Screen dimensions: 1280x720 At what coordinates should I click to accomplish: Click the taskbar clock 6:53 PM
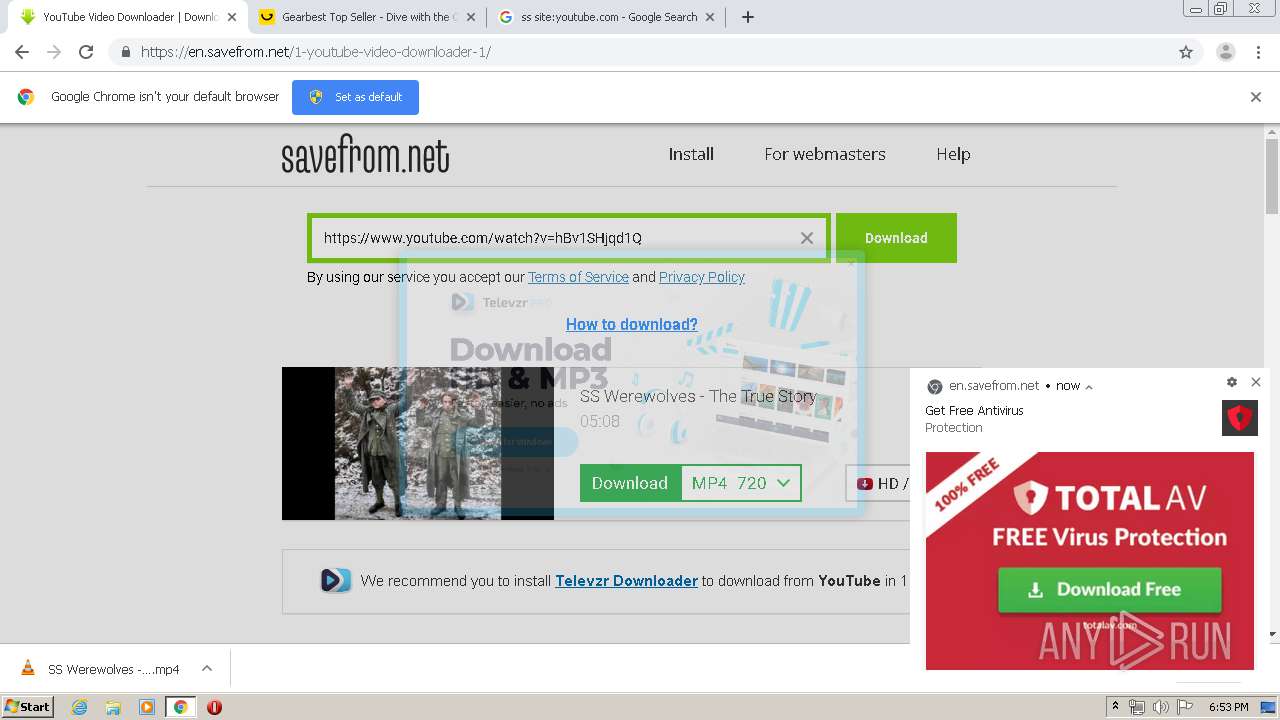tap(1228, 707)
